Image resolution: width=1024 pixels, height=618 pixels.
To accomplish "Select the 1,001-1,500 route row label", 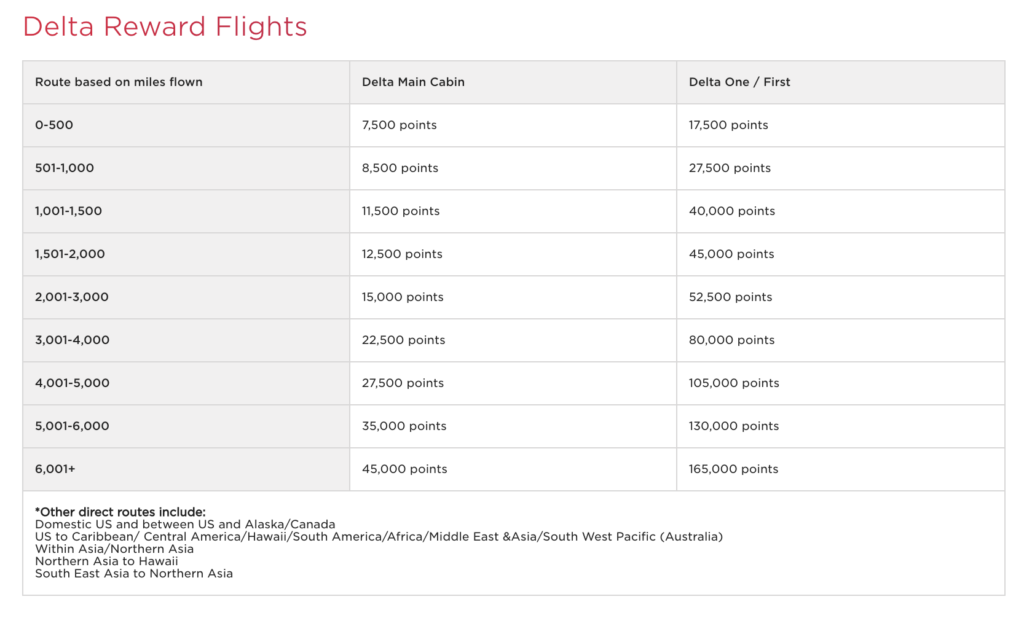I will click(x=69, y=211).
